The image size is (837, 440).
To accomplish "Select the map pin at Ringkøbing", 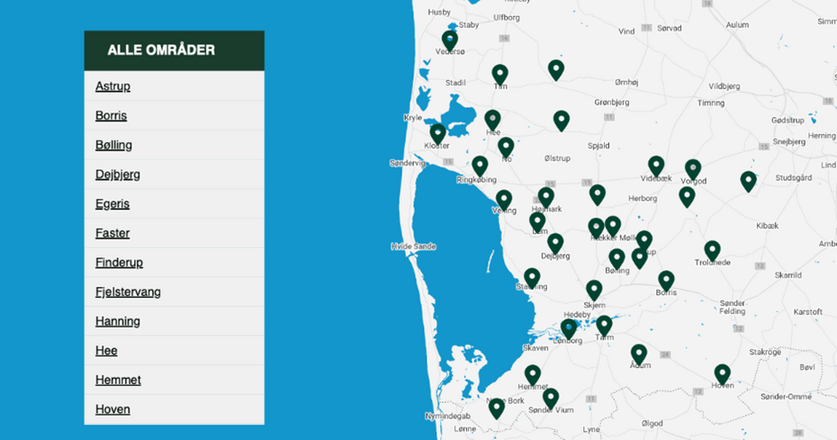I will pos(480,166).
